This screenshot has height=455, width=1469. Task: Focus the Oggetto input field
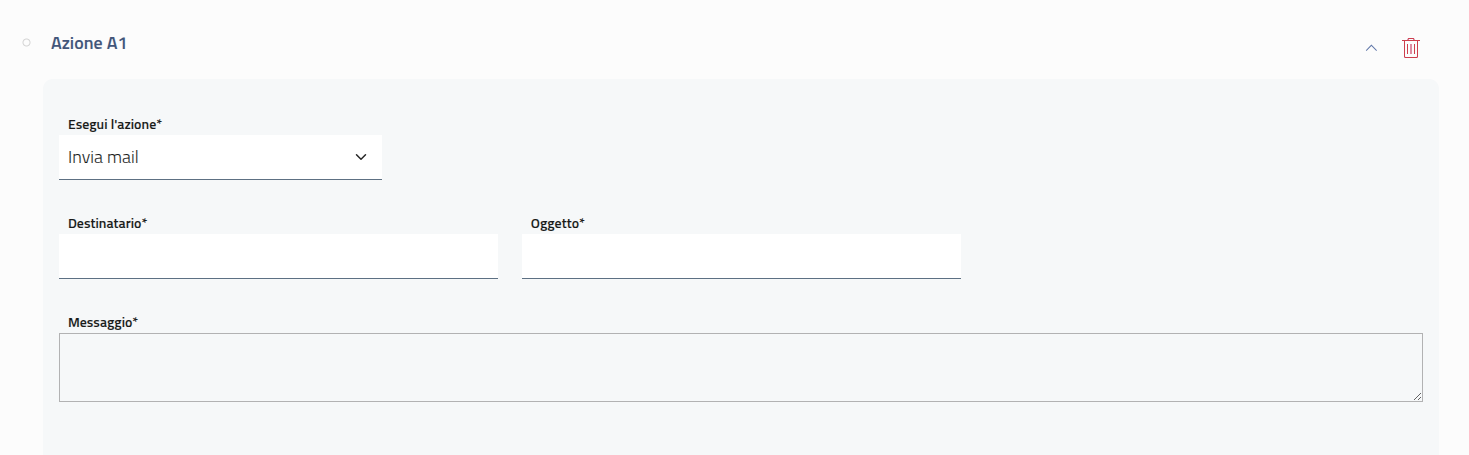click(x=741, y=256)
